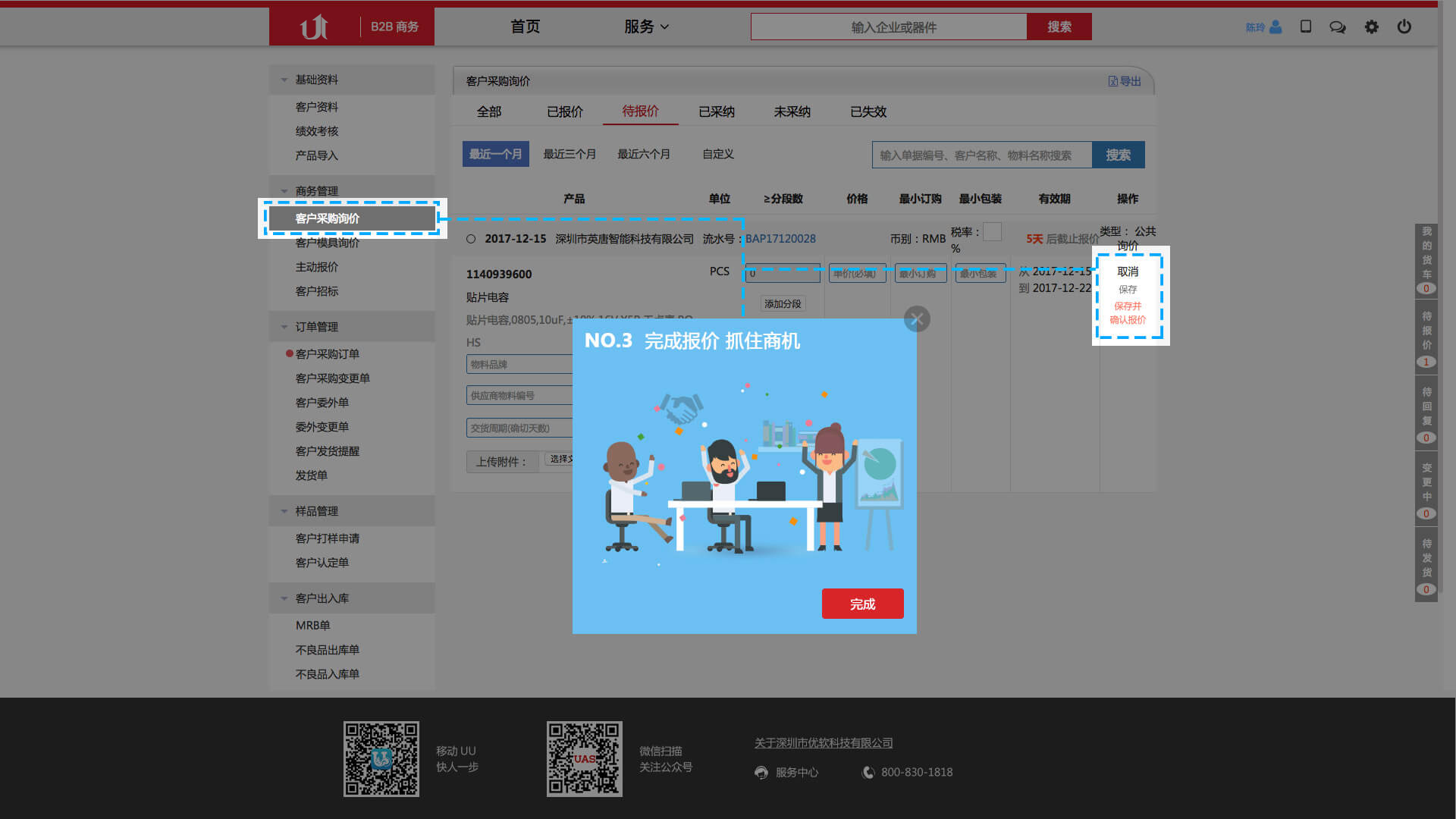The width and height of the screenshot is (1456, 819).
Task: Open the chat messages icon
Action: 1338,27
